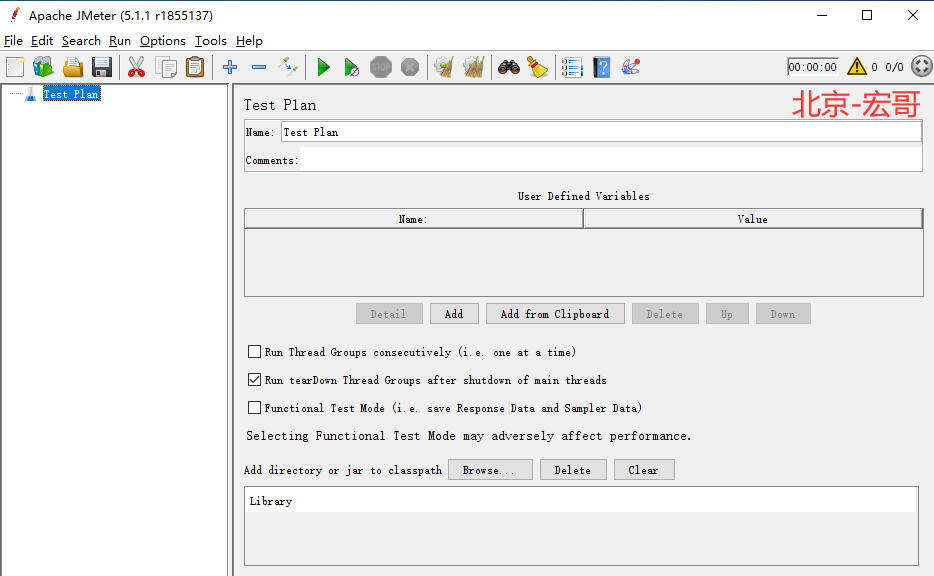Click the Clear results broom icon

(x=444, y=67)
